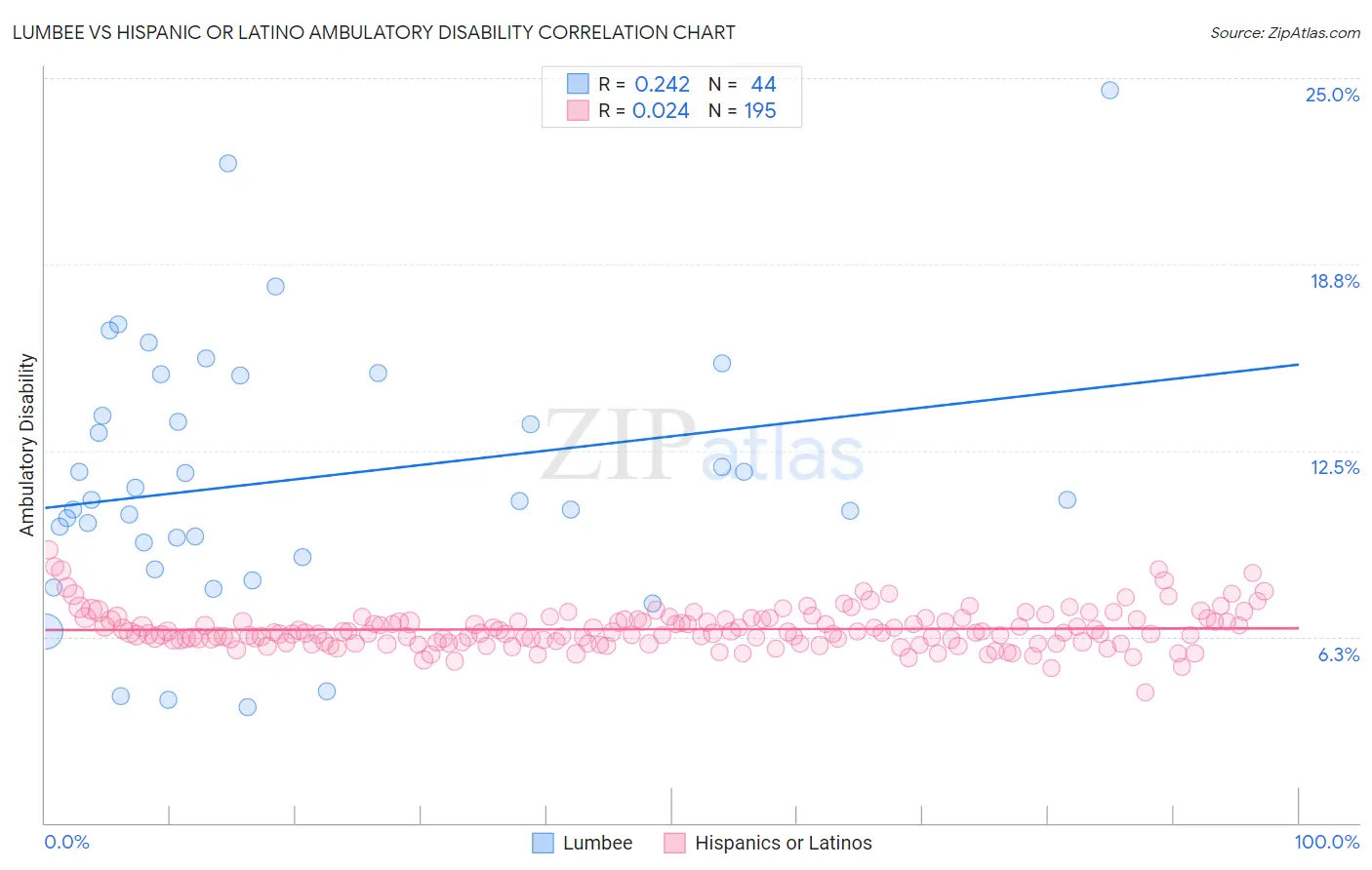Click the 25.0% y-axis label
The height and width of the screenshot is (870, 1372).
pos(1332,95)
